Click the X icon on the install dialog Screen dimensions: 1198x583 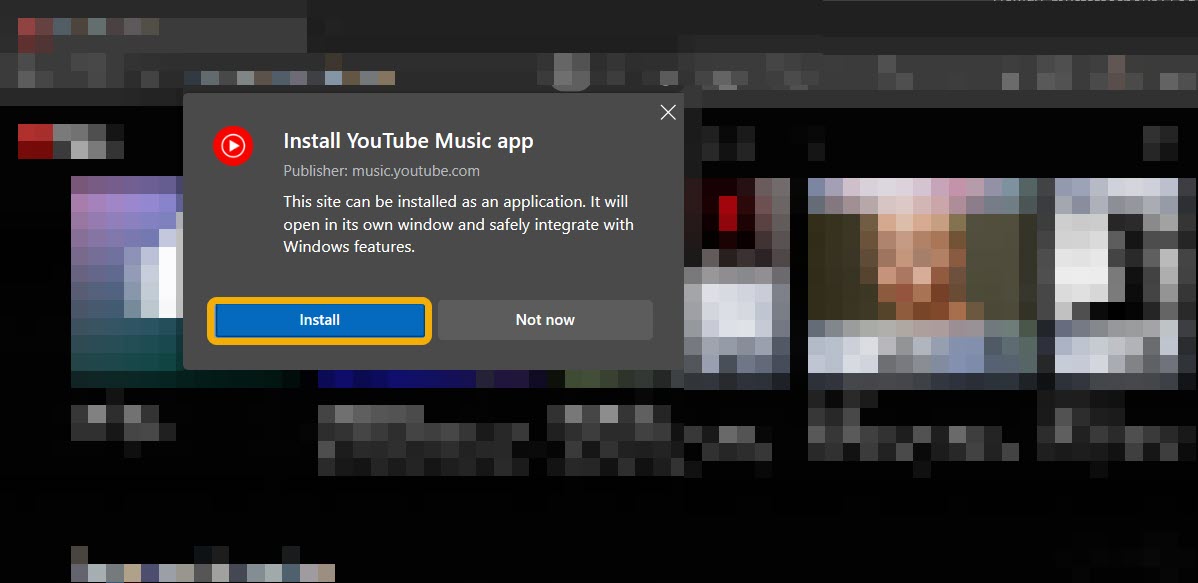click(668, 112)
